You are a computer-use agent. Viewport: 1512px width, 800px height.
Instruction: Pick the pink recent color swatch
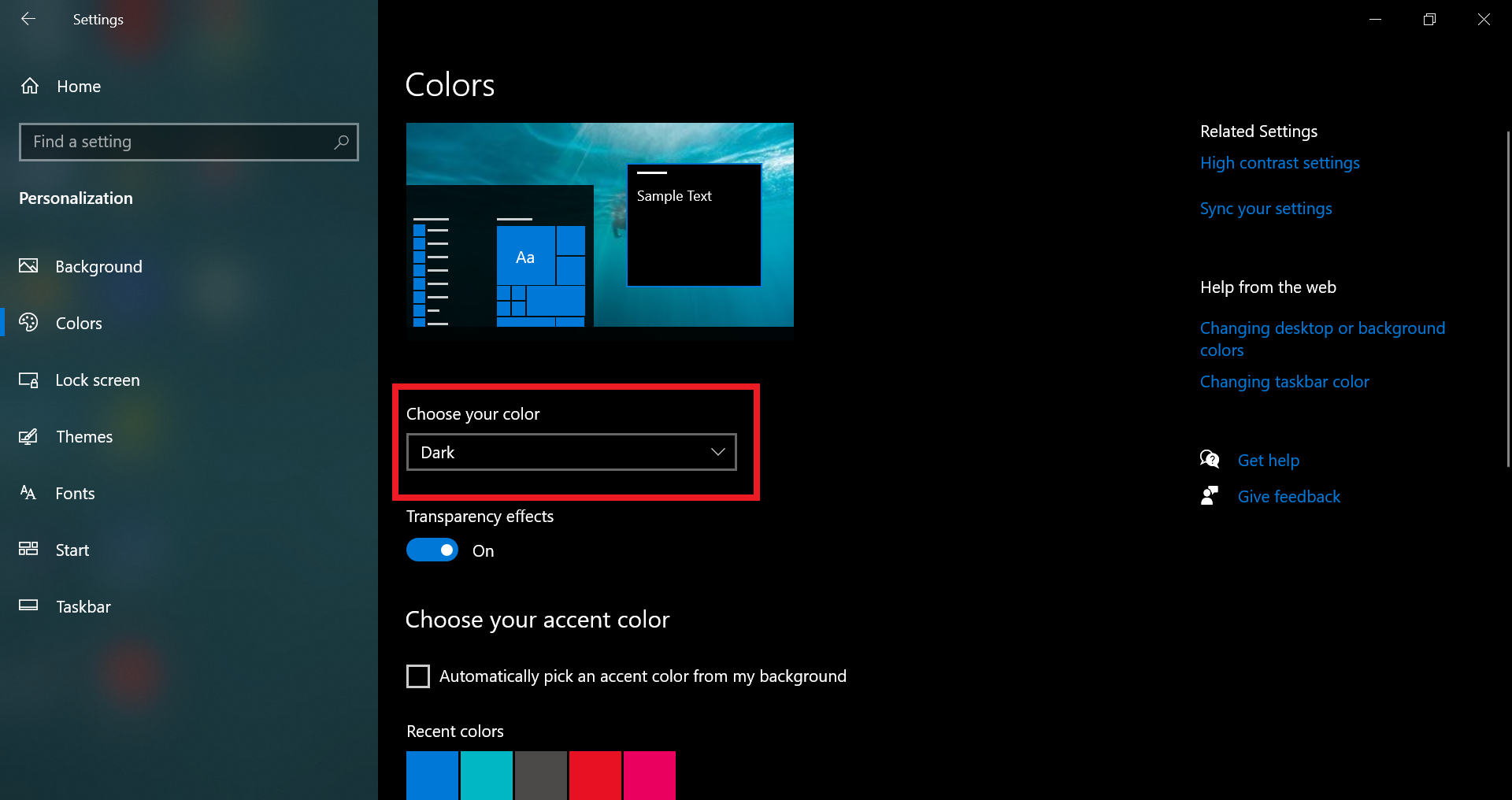click(650, 776)
